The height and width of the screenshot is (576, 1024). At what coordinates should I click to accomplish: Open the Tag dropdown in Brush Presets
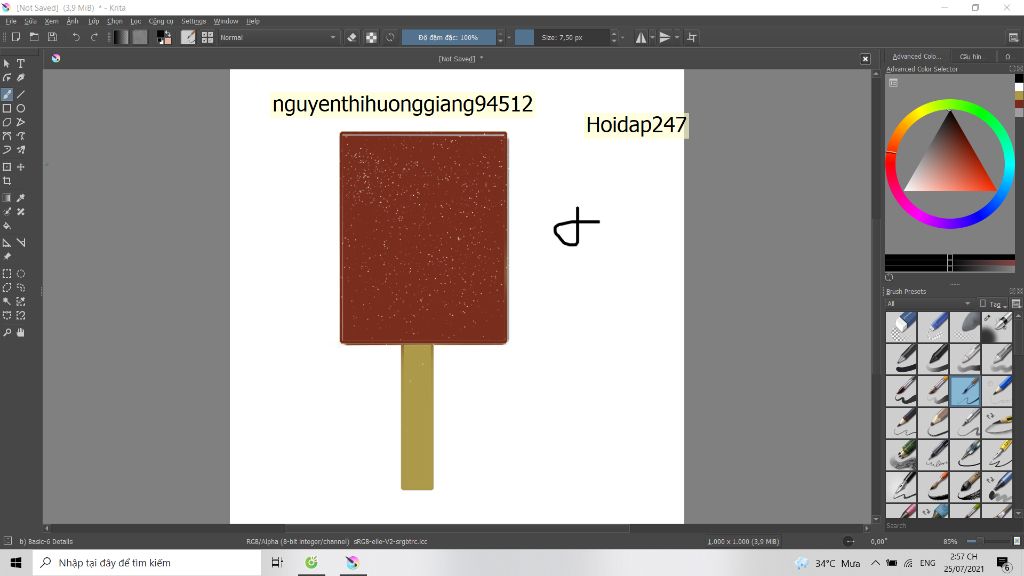pos(994,304)
